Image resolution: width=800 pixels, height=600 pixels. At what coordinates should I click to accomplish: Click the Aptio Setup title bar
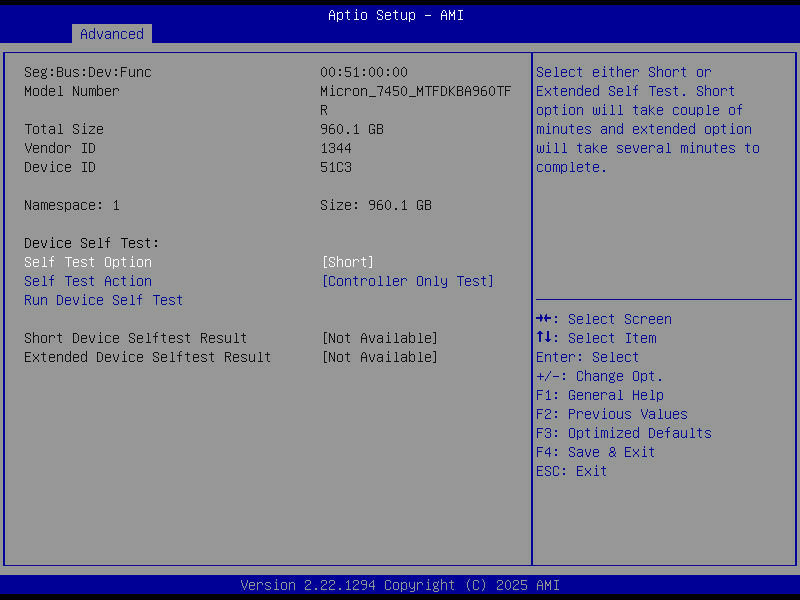pos(396,14)
